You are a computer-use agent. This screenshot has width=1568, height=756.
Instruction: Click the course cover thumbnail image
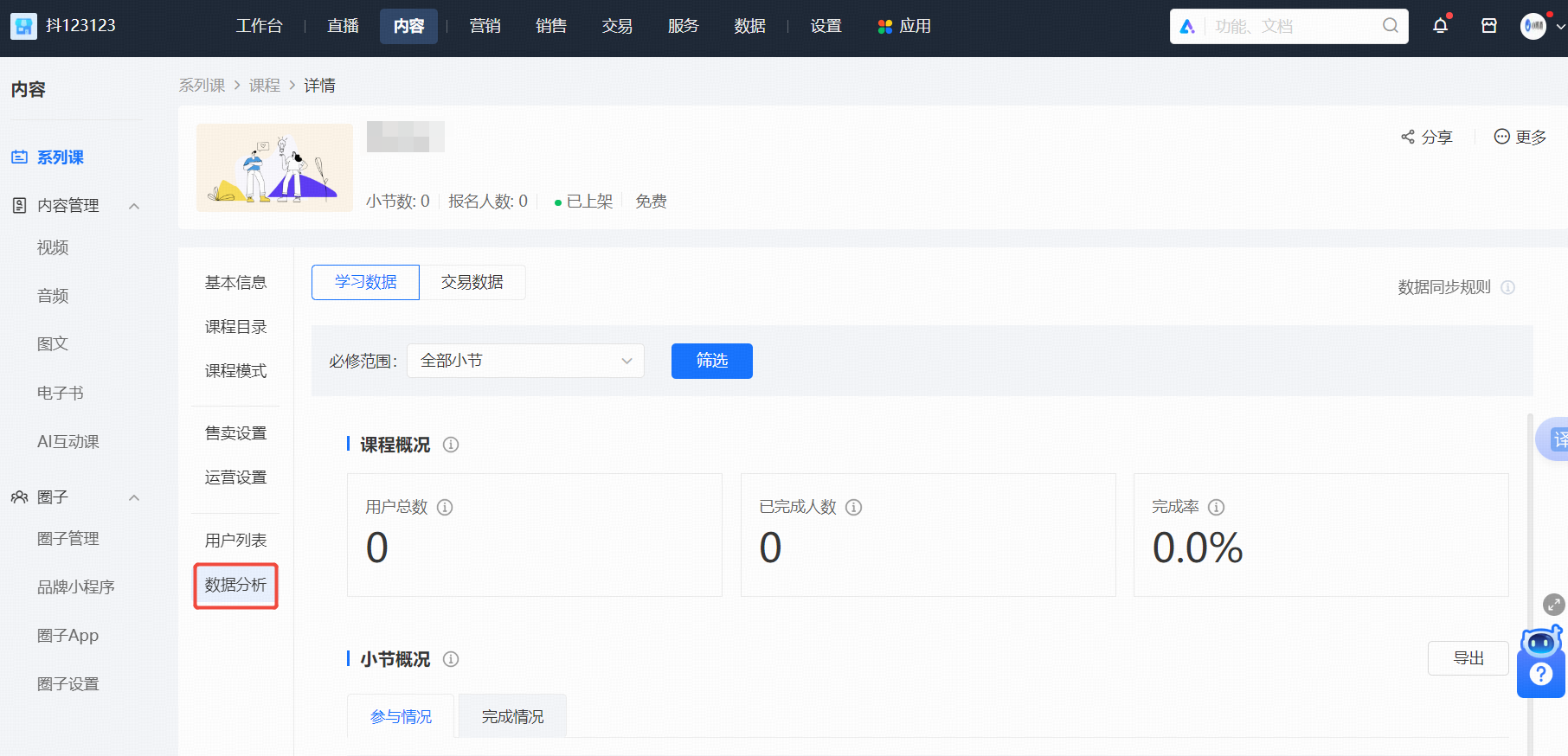274,167
